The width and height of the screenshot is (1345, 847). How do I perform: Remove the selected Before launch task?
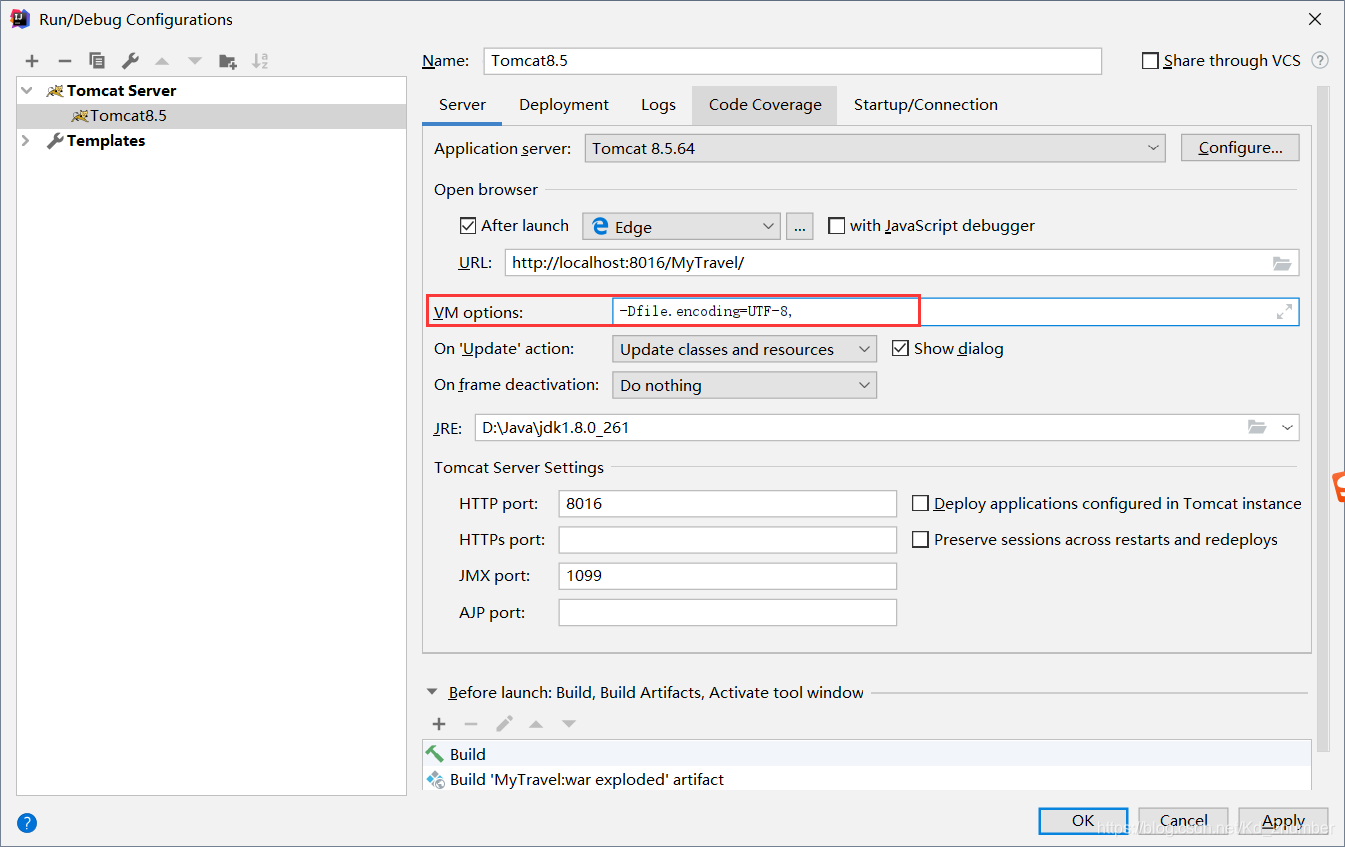tap(471, 724)
